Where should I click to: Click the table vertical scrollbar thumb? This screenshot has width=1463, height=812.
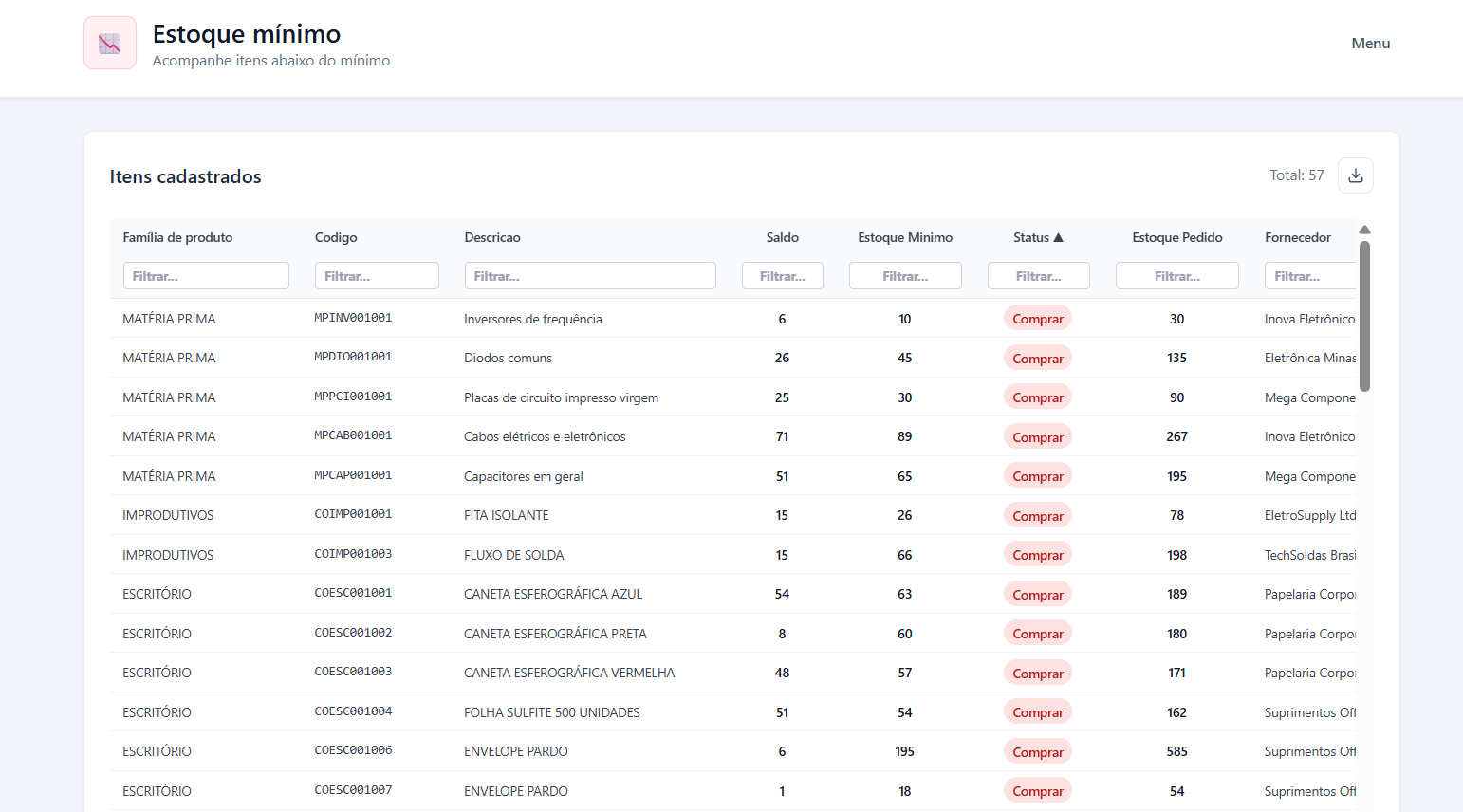click(1364, 316)
